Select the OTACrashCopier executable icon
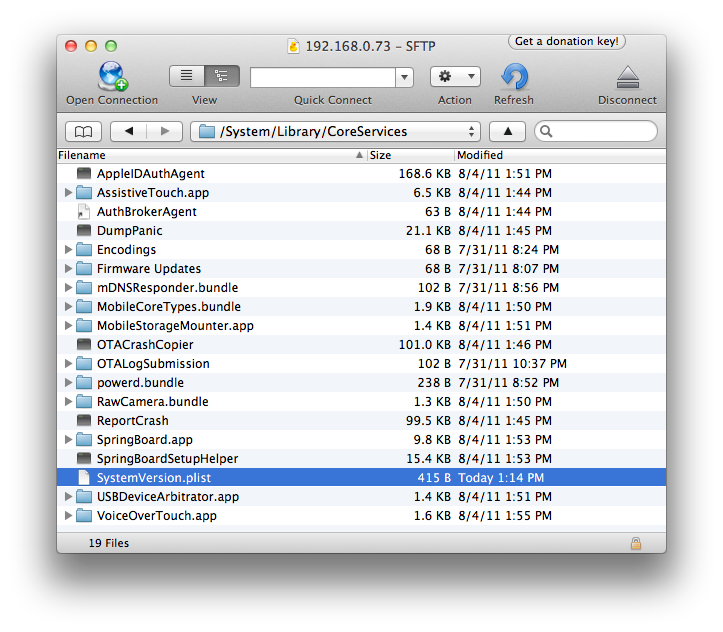 [x=84, y=344]
